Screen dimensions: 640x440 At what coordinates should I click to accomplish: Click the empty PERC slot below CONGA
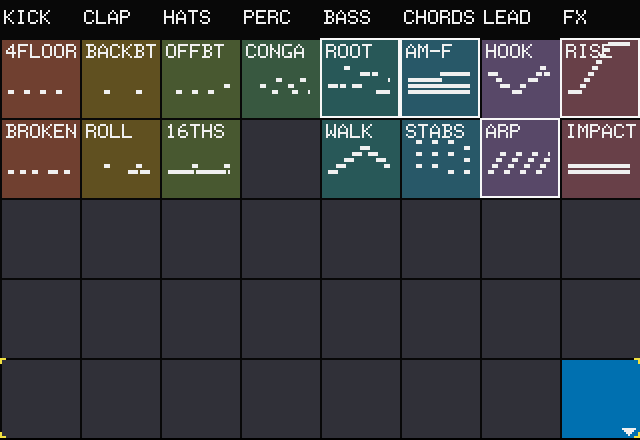pos(281,158)
